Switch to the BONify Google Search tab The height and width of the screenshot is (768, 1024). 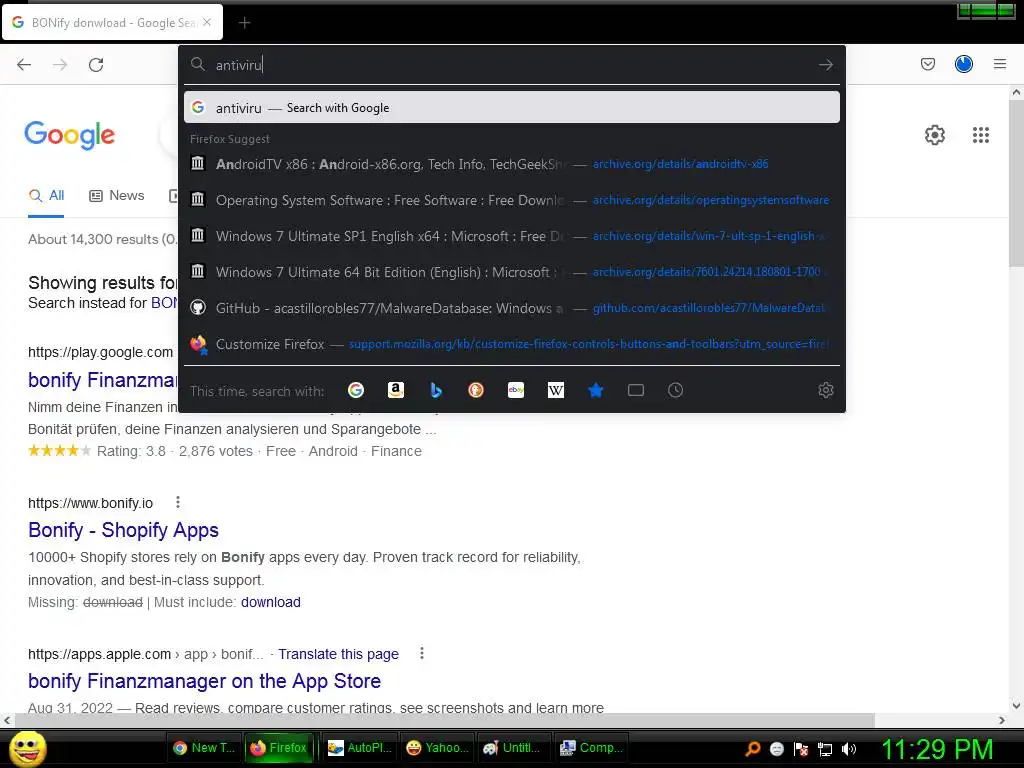[112, 22]
